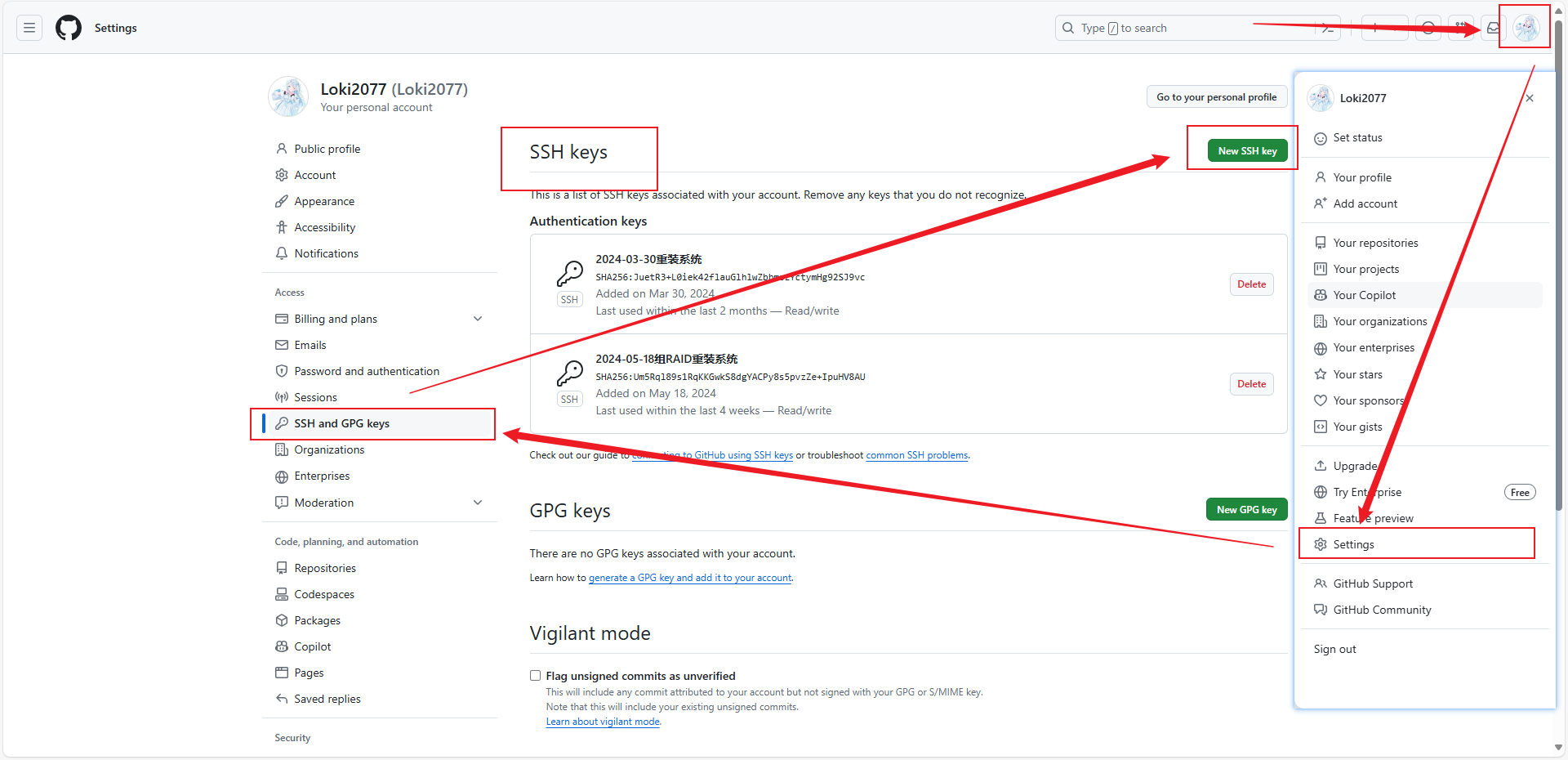Image resolution: width=1568 pixels, height=760 pixels.
Task: Click the scroll down arrow of the page scrollbar
Action: pyautogui.click(x=1558, y=747)
